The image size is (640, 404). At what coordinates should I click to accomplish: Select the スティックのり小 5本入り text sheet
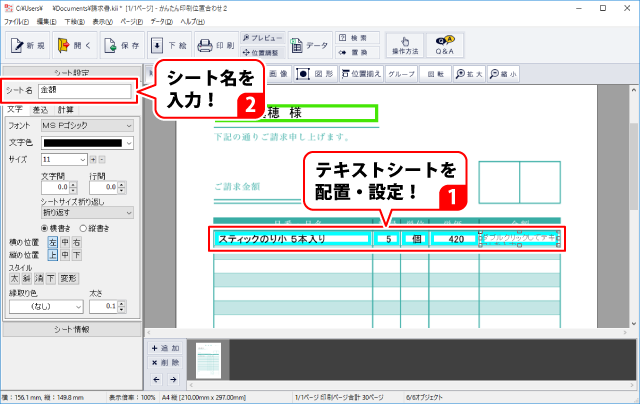coord(292,239)
